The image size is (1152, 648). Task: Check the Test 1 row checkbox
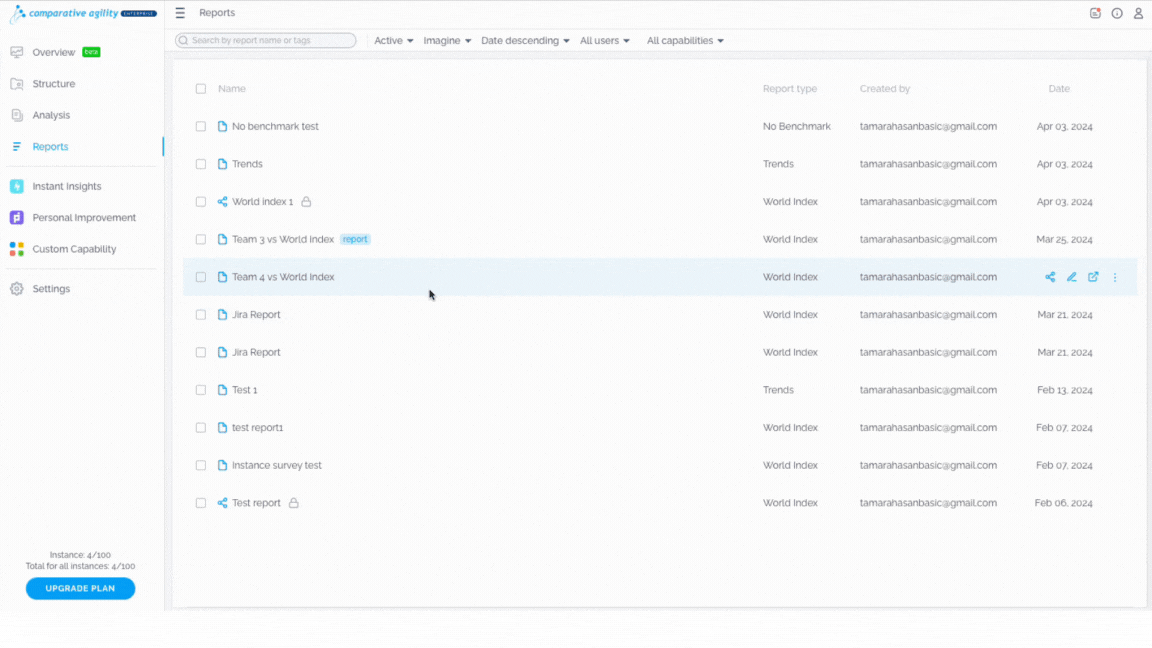(x=201, y=390)
